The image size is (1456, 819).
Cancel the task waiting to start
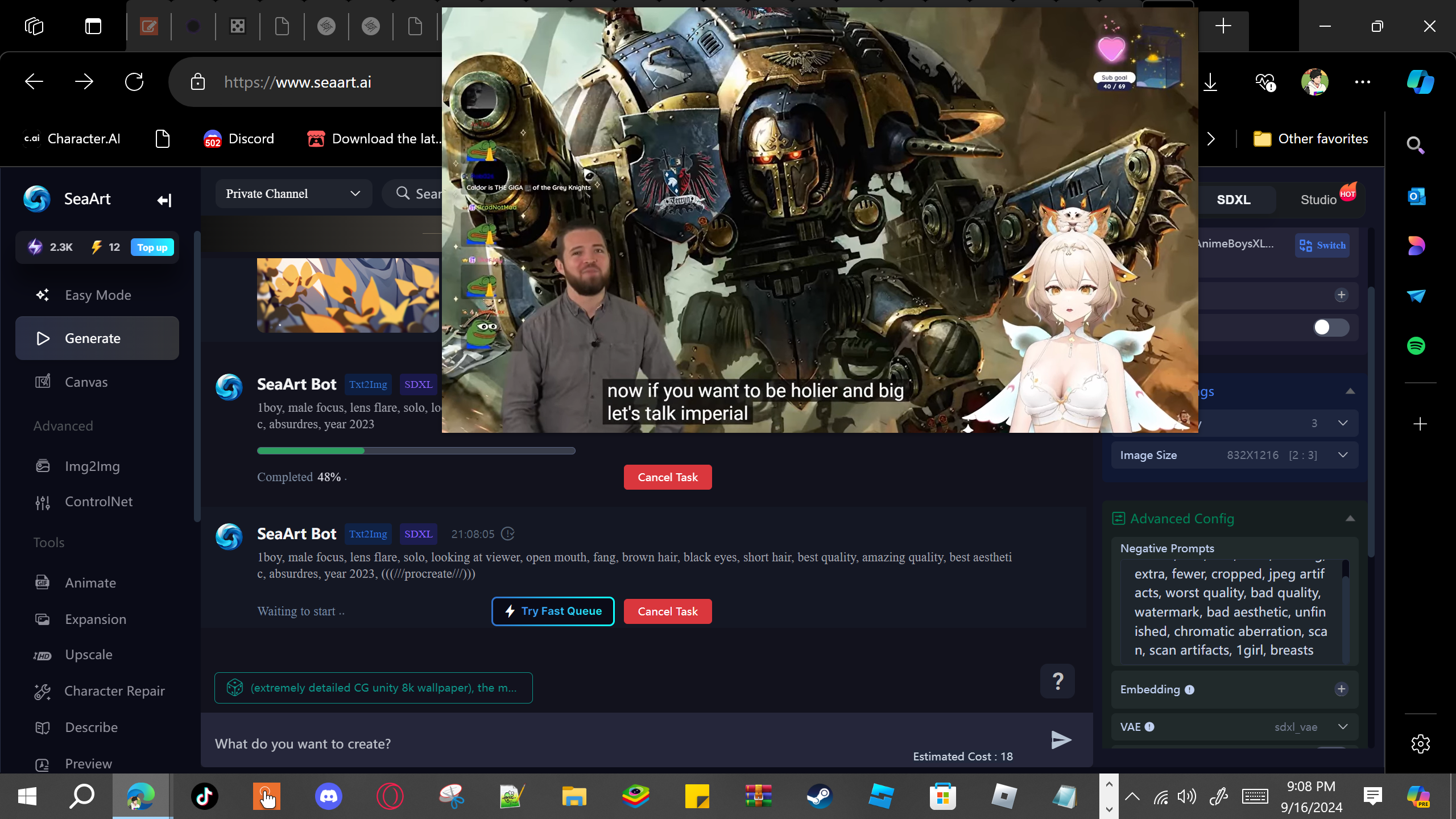[x=668, y=611]
